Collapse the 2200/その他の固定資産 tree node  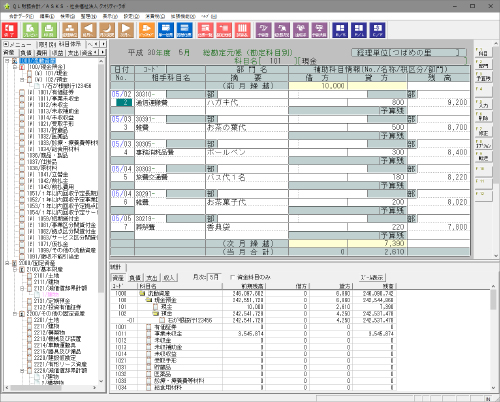click(15, 314)
